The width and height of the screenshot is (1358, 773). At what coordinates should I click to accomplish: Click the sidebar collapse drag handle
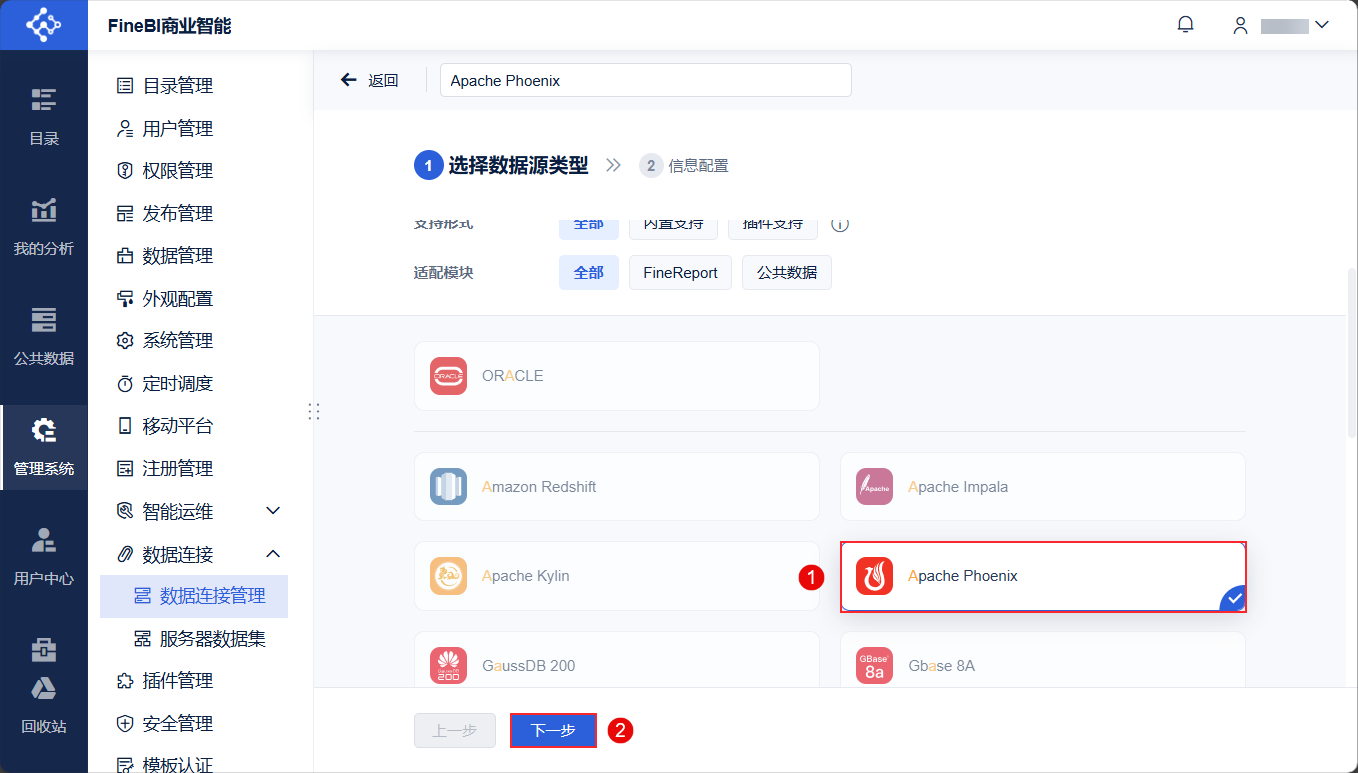314,411
